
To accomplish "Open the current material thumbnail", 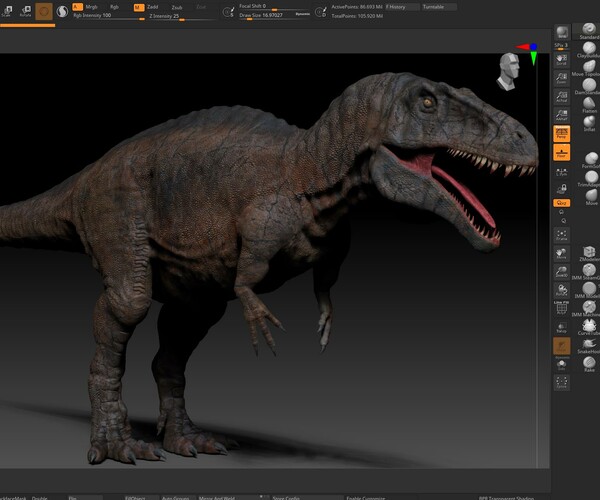I will pyautogui.click(x=44, y=11).
